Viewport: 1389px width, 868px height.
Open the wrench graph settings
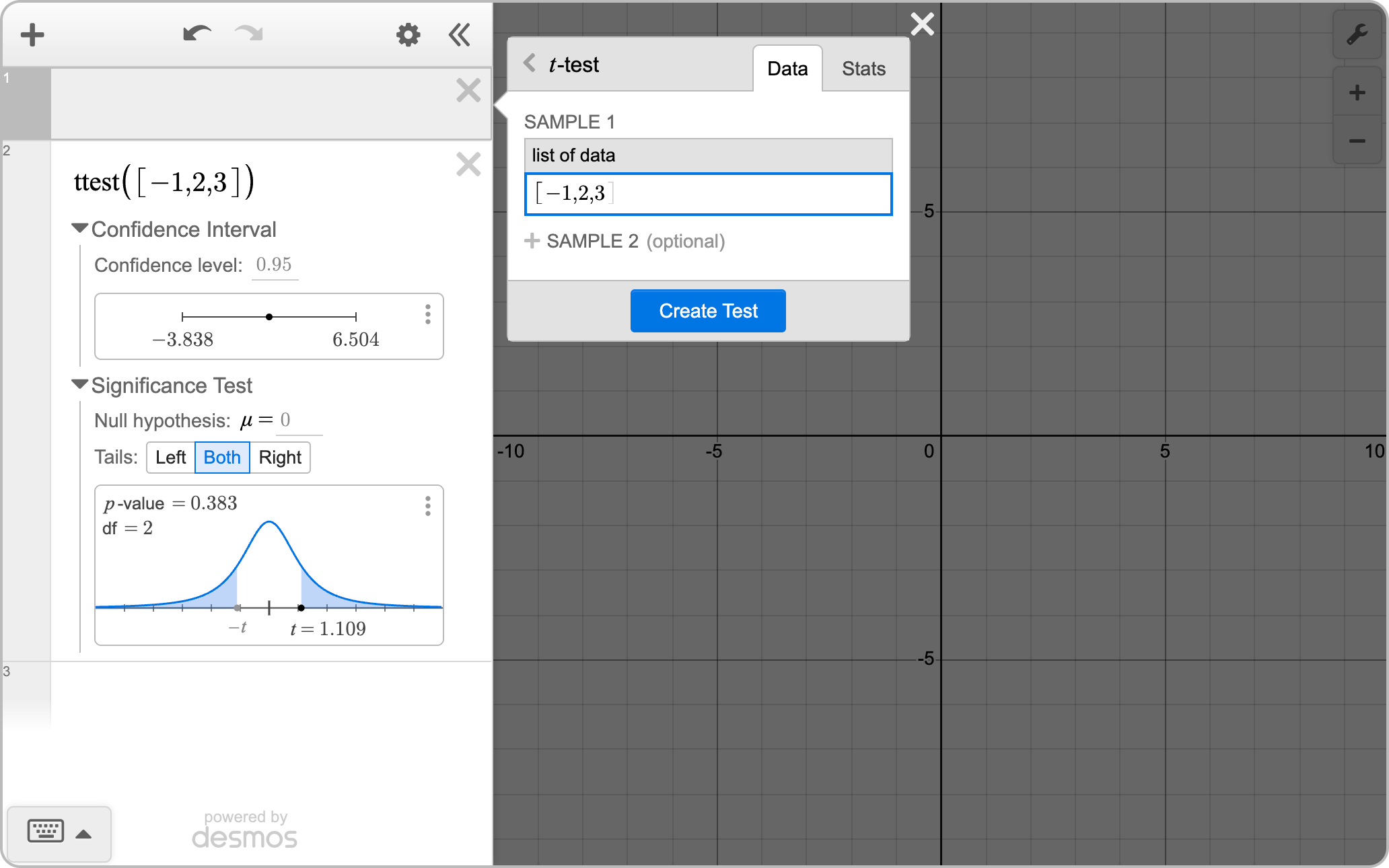pos(1357,34)
